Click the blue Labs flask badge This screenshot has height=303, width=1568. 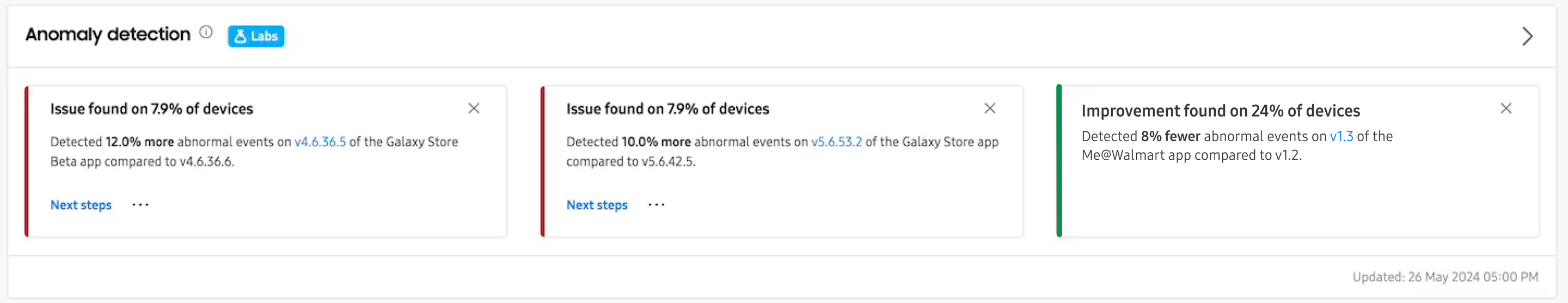pos(256,36)
